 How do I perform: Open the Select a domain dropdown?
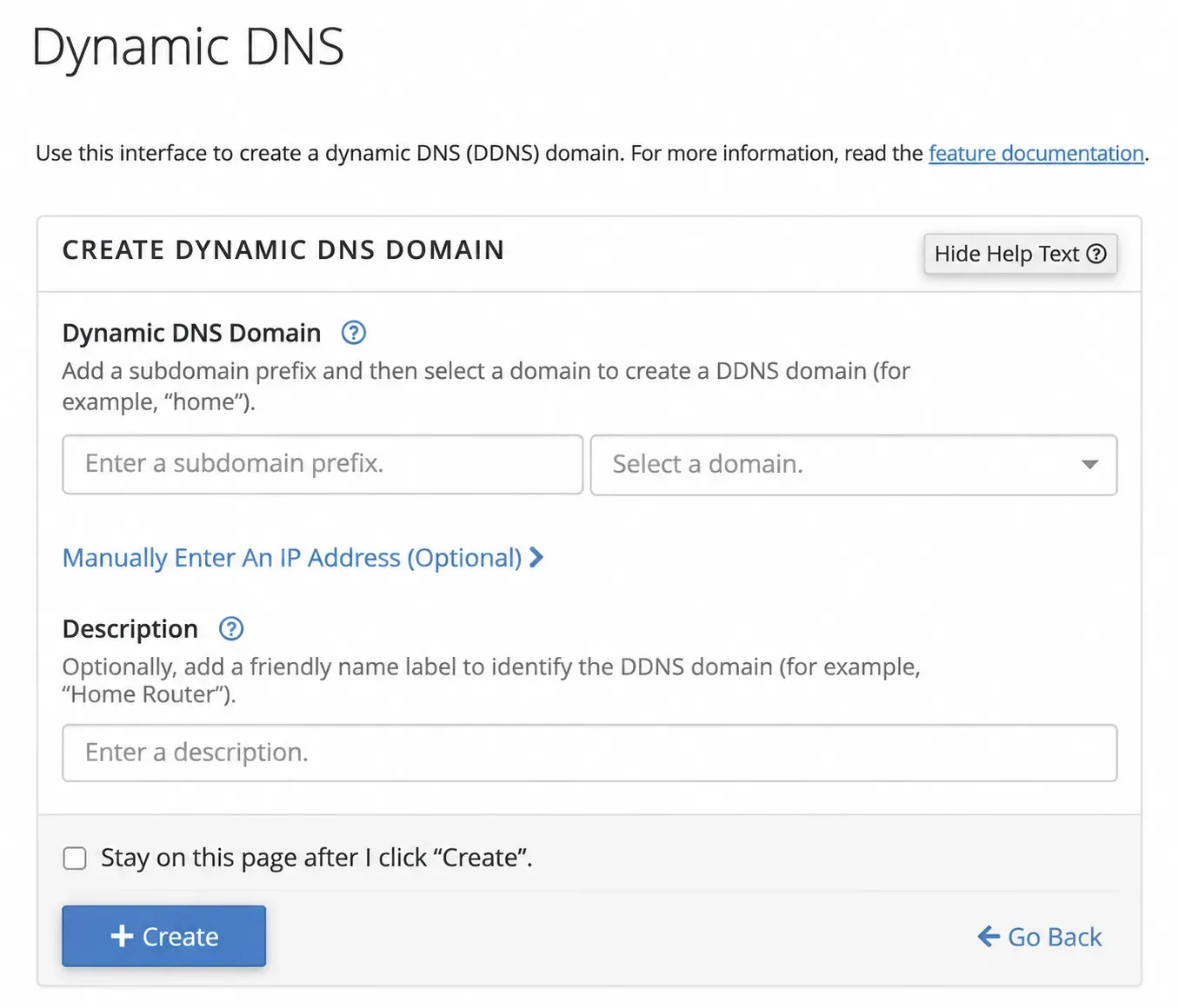click(x=854, y=465)
